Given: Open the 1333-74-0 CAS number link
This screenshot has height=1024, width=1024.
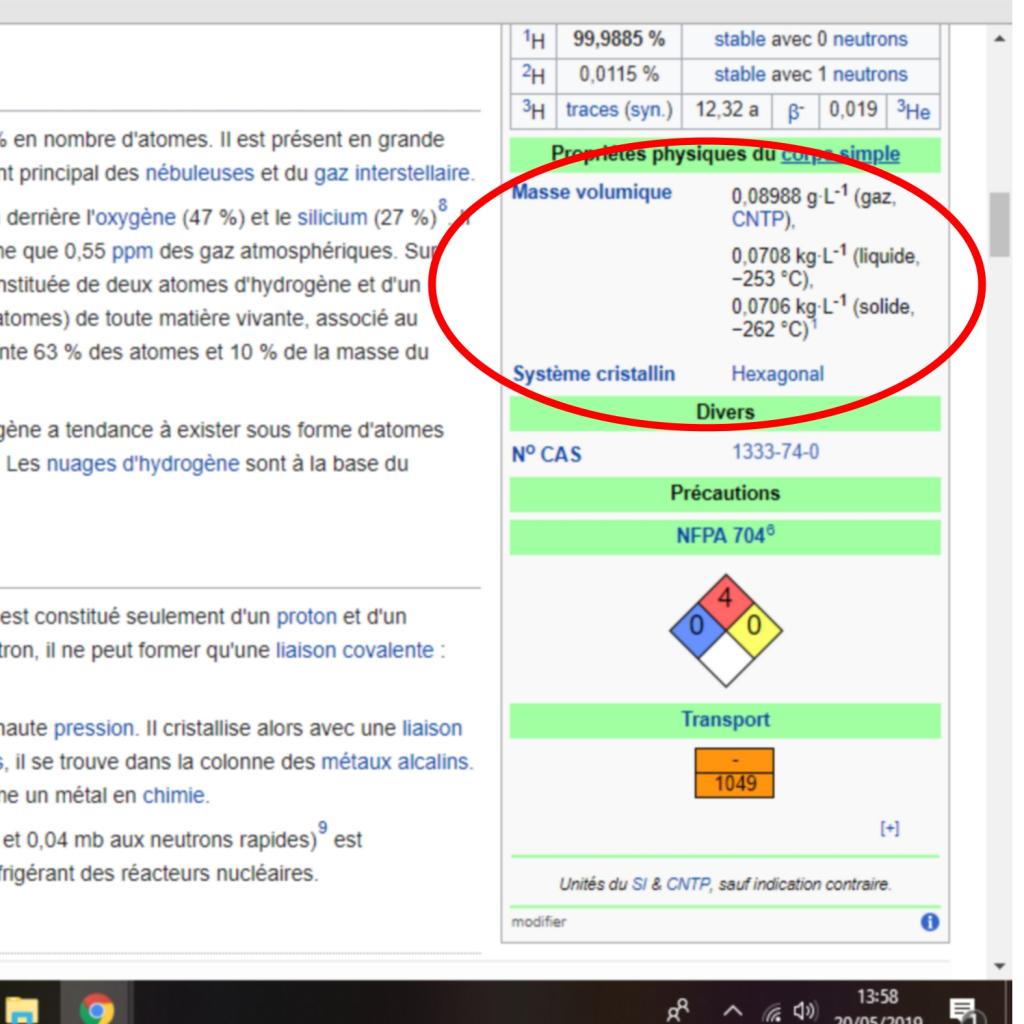Looking at the screenshot, I should 775,452.
